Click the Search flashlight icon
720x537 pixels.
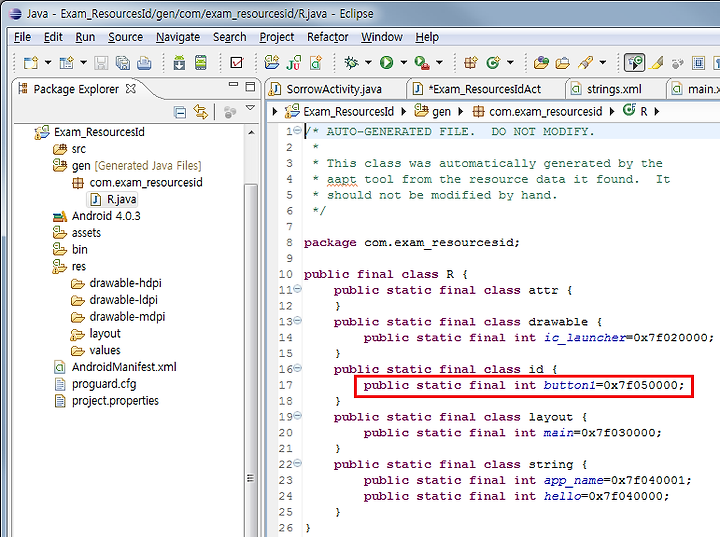click(585, 62)
